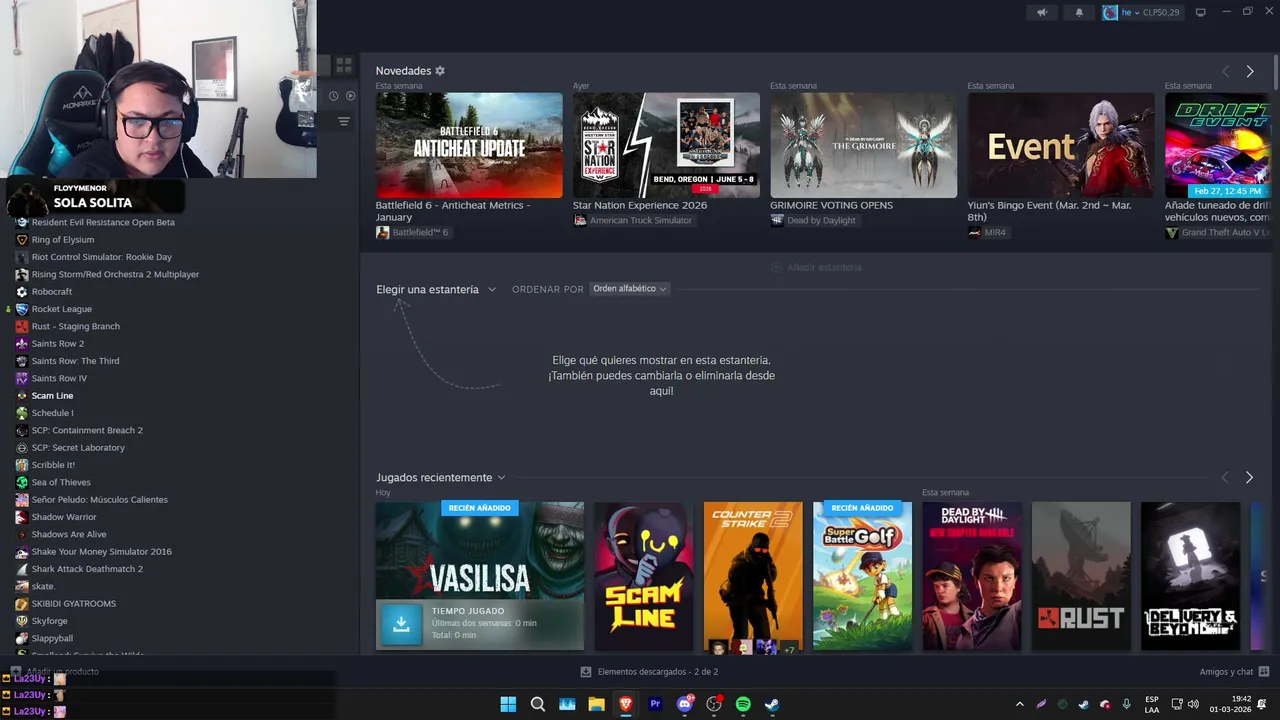Open Grimoire Voting Opens news card

(x=863, y=145)
